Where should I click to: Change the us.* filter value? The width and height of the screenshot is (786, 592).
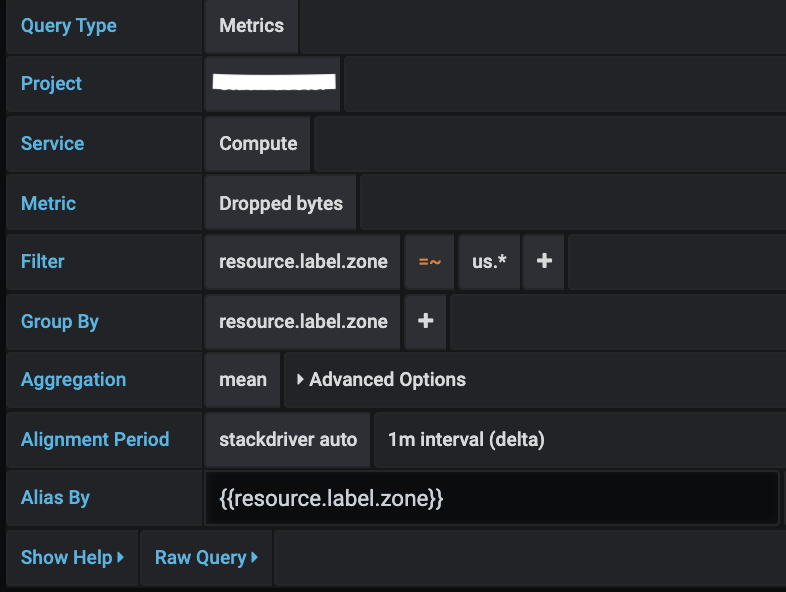[x=489, y=262]
